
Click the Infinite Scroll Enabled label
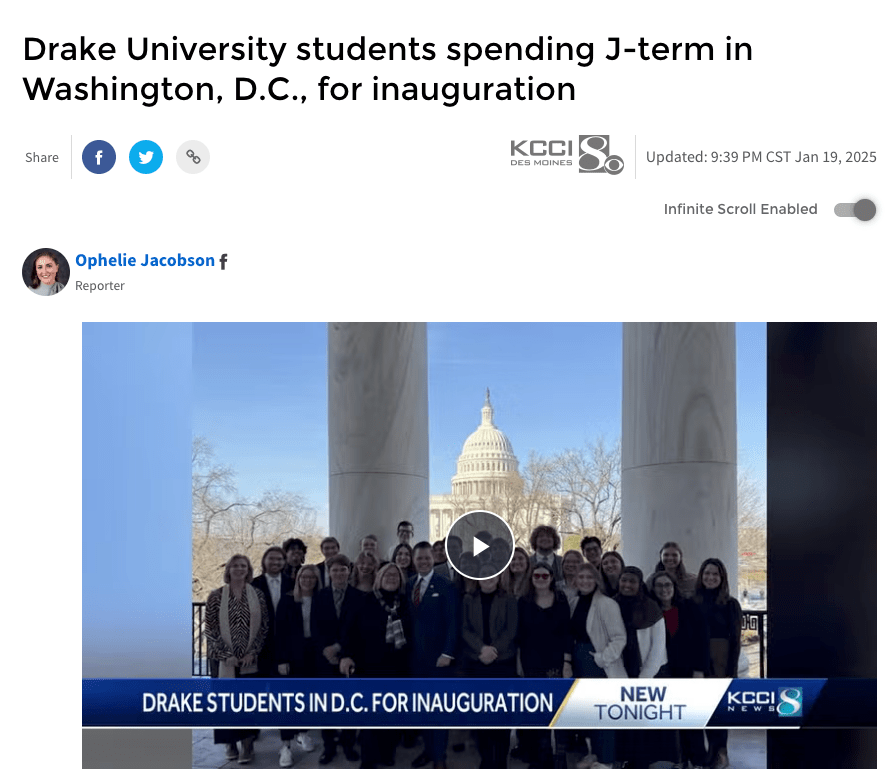tap(740, 209)
